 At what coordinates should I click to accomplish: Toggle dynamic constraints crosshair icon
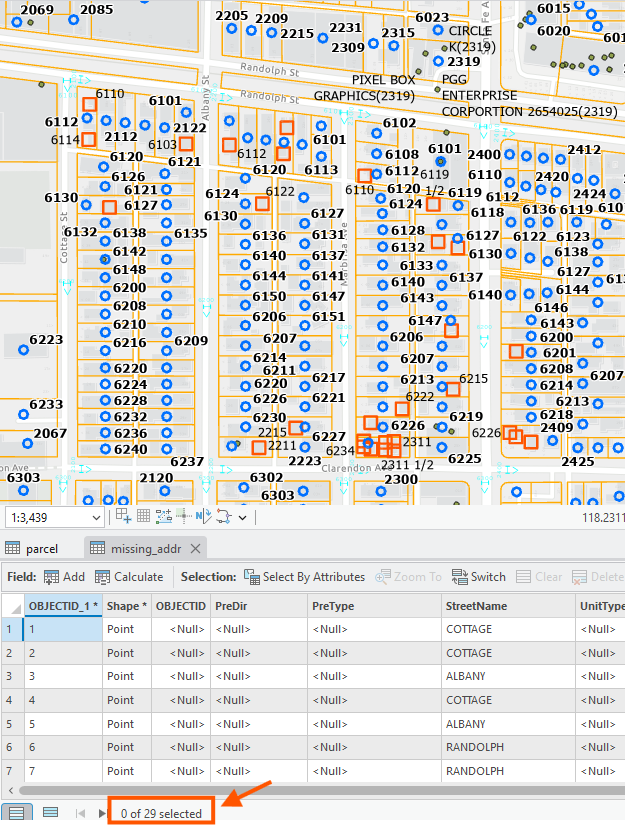[182, 517]
